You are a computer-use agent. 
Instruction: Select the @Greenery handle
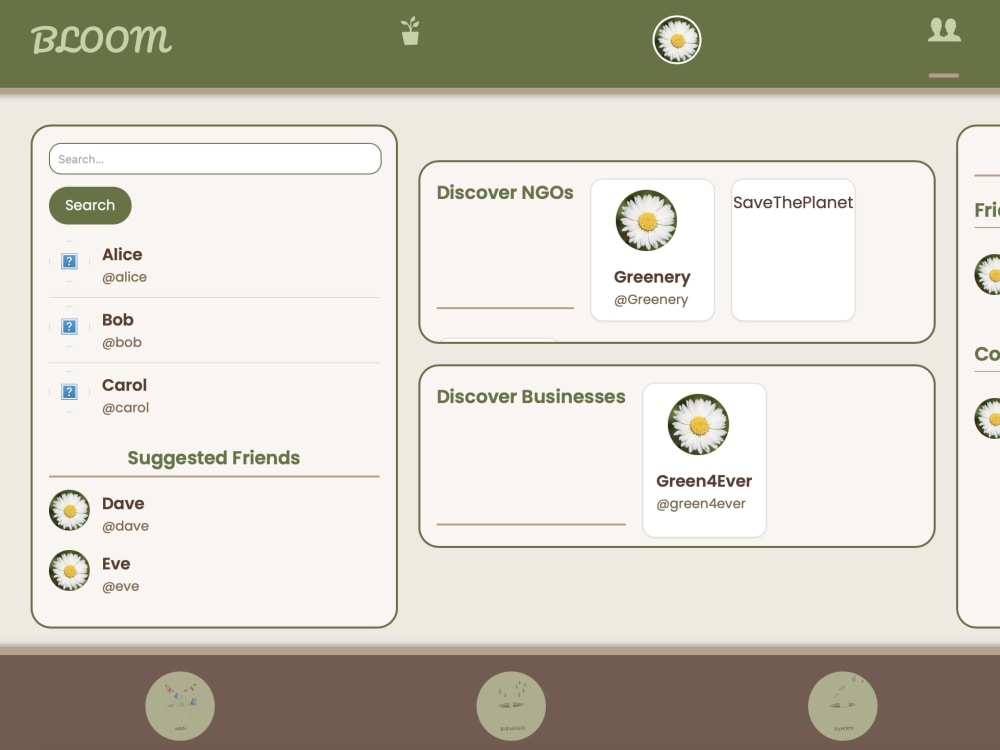651,300
